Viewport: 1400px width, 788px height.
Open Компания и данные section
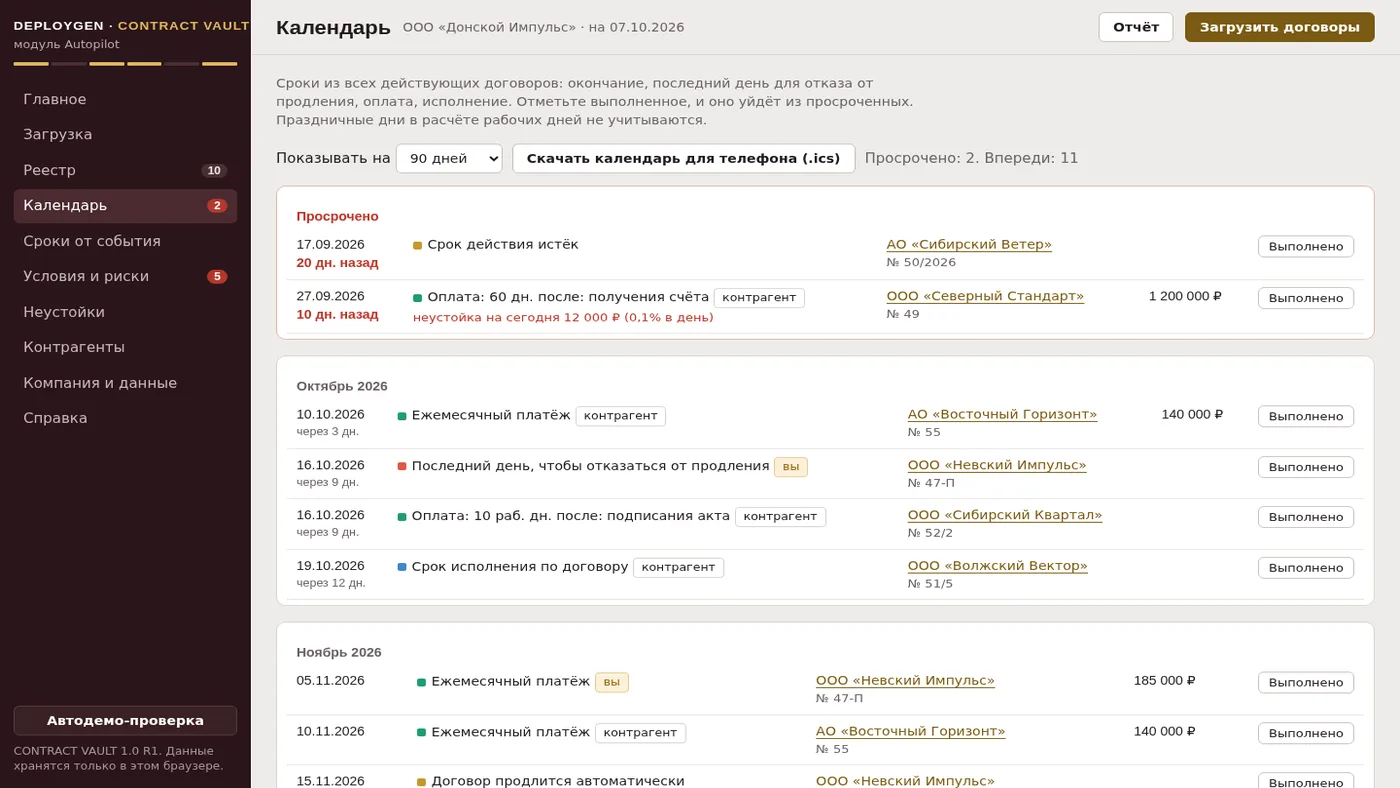click(x=125, y=383)
